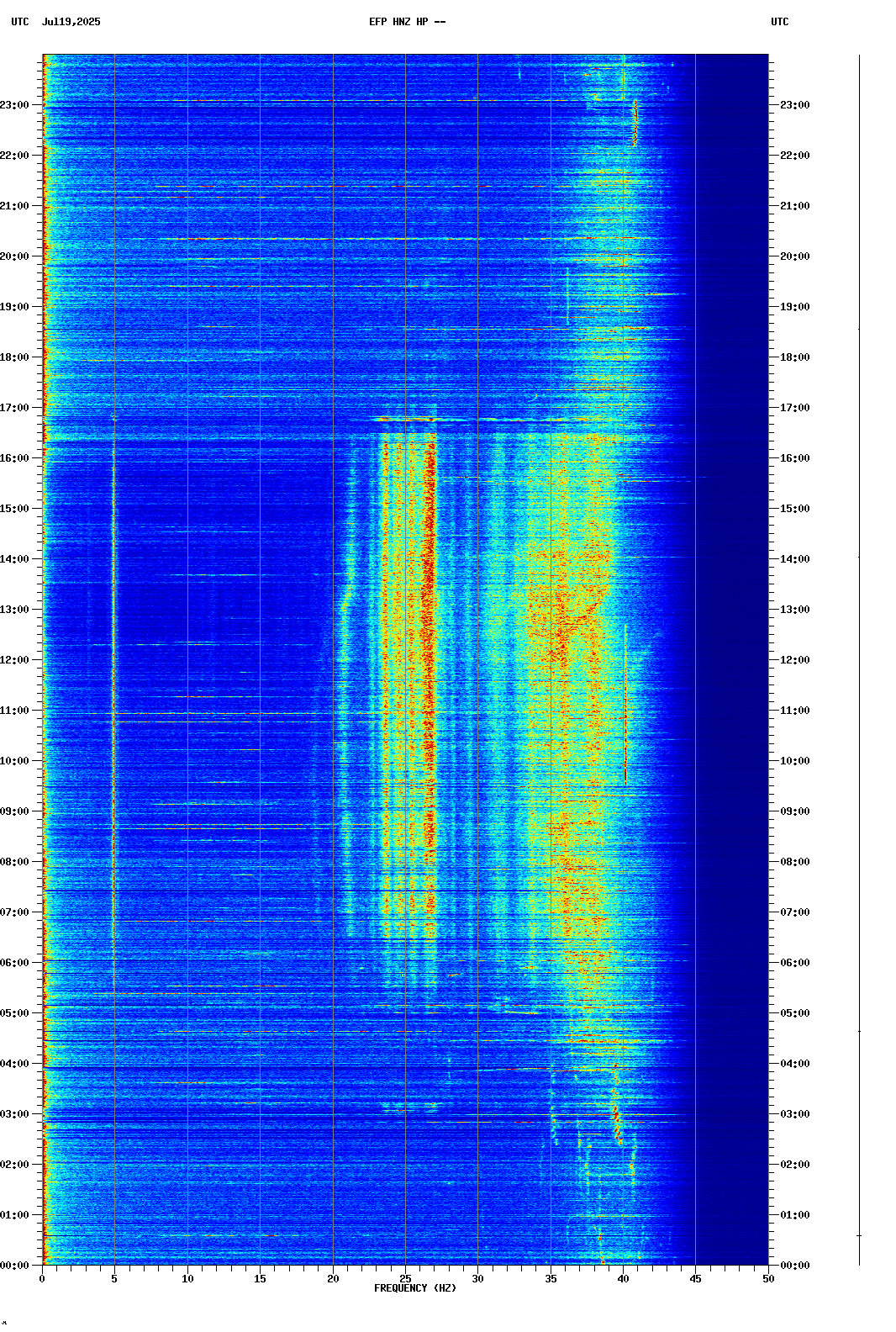896x1332 pixels.
Task: Select the 40 Hz tick label
Action: click(623, 1279)
